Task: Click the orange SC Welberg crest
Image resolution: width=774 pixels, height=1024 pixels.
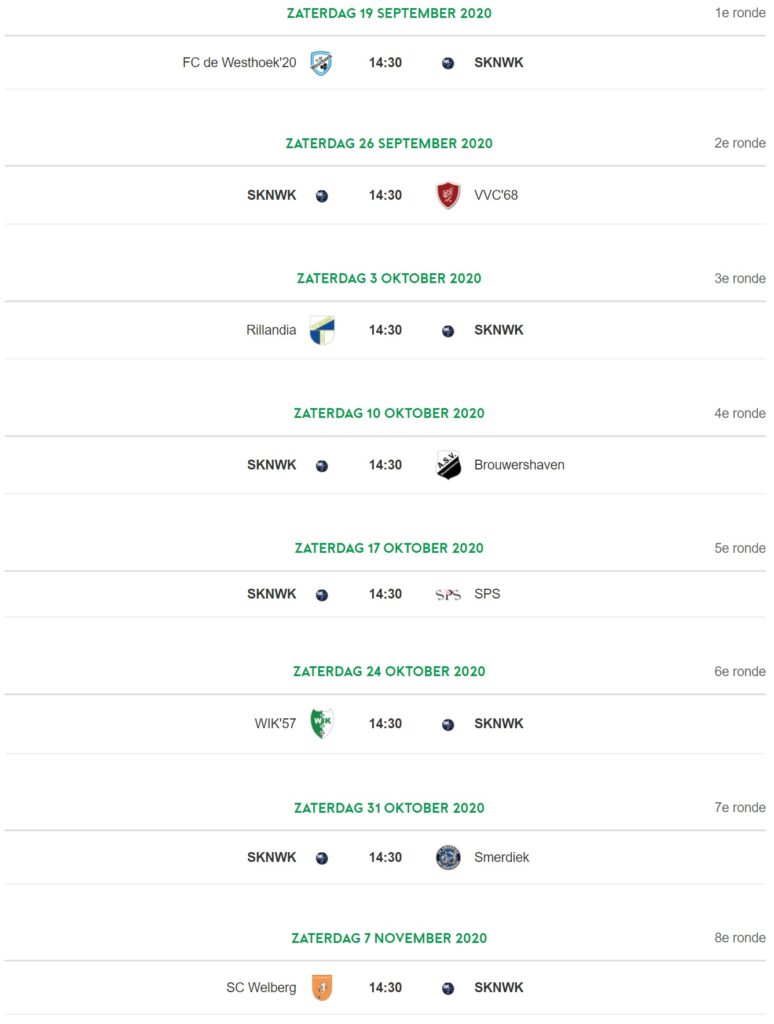Action: (322, 987)
